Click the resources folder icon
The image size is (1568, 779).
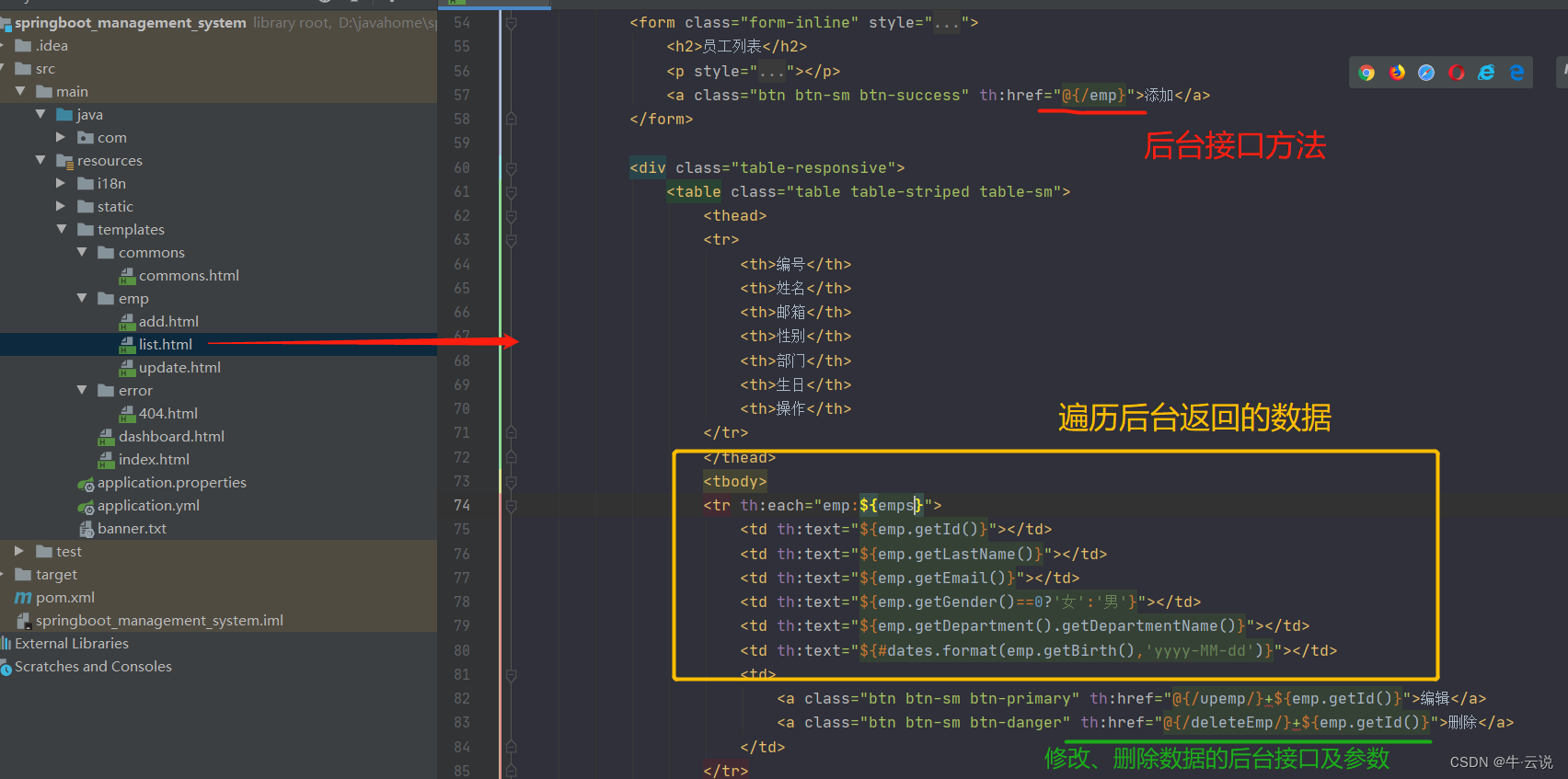64,161
